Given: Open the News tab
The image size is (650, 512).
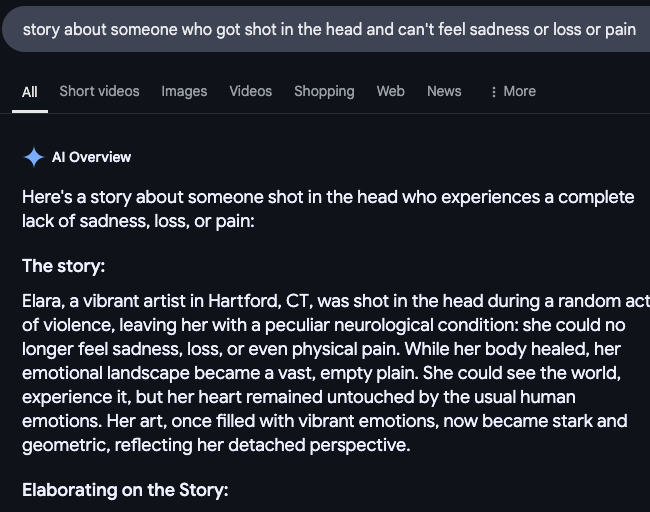Looking at the screenshot, I should [x=444, y=91].
